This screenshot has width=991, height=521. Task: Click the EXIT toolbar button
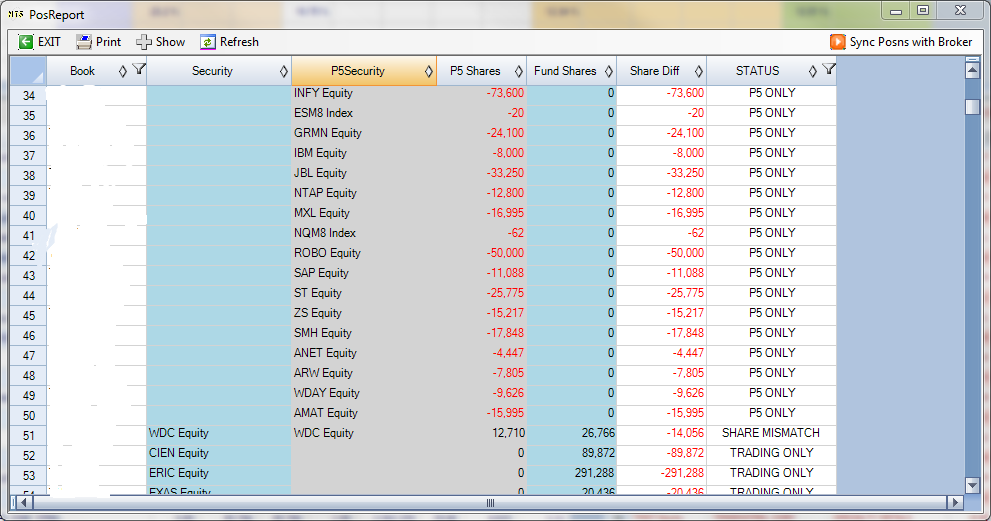[x=39, y=42]
